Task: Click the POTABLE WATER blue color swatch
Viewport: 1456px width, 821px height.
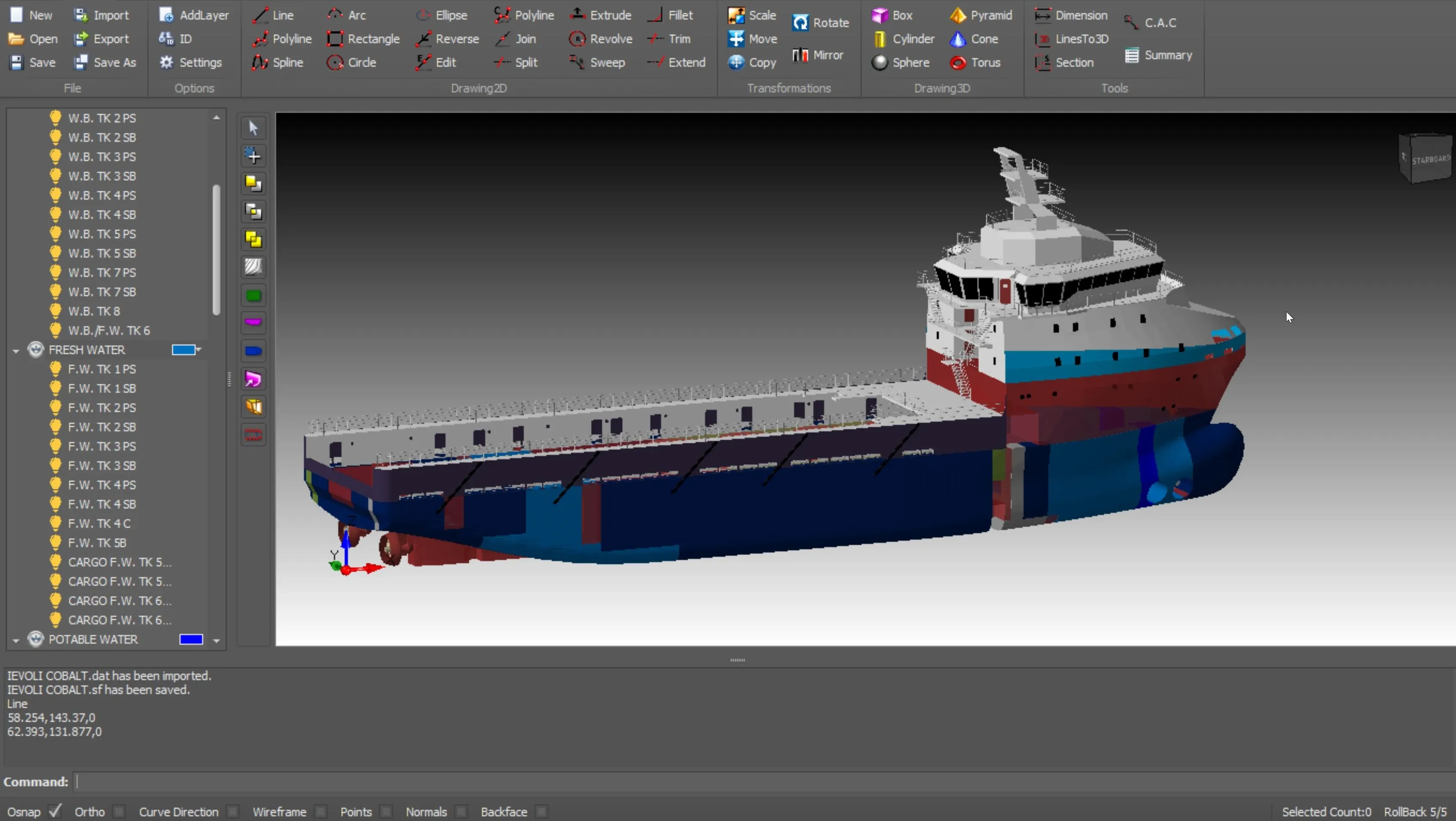Action: [191, 640]
